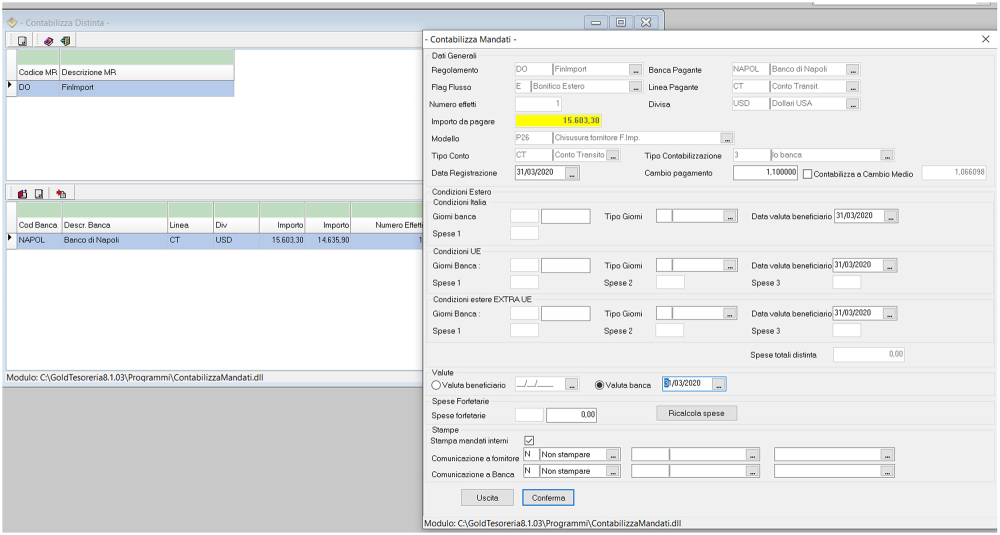1000x535 pixels.
Task: Uncheck Stampa mandati interni checkbox
Action: pyautogui.click(x=529, y=440)
